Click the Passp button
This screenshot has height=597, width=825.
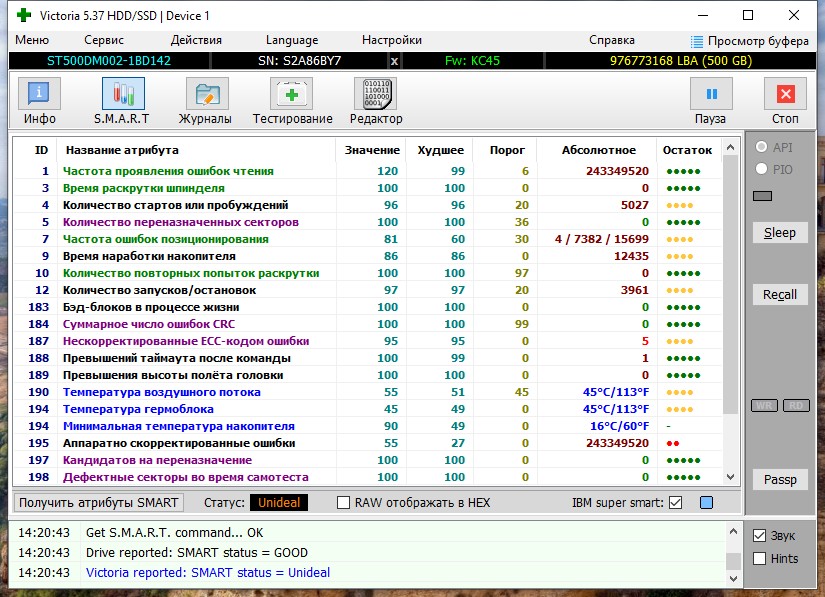click(x=780, y=480)
